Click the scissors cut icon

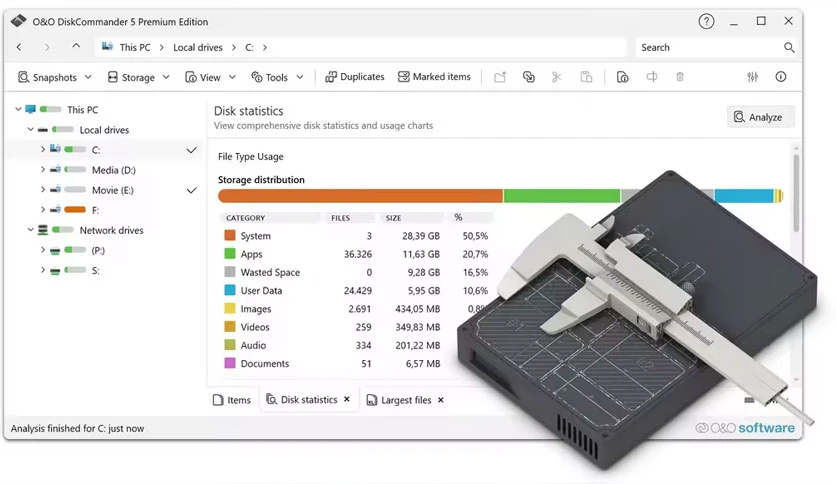pyautogui.click(x=557, y=77)
